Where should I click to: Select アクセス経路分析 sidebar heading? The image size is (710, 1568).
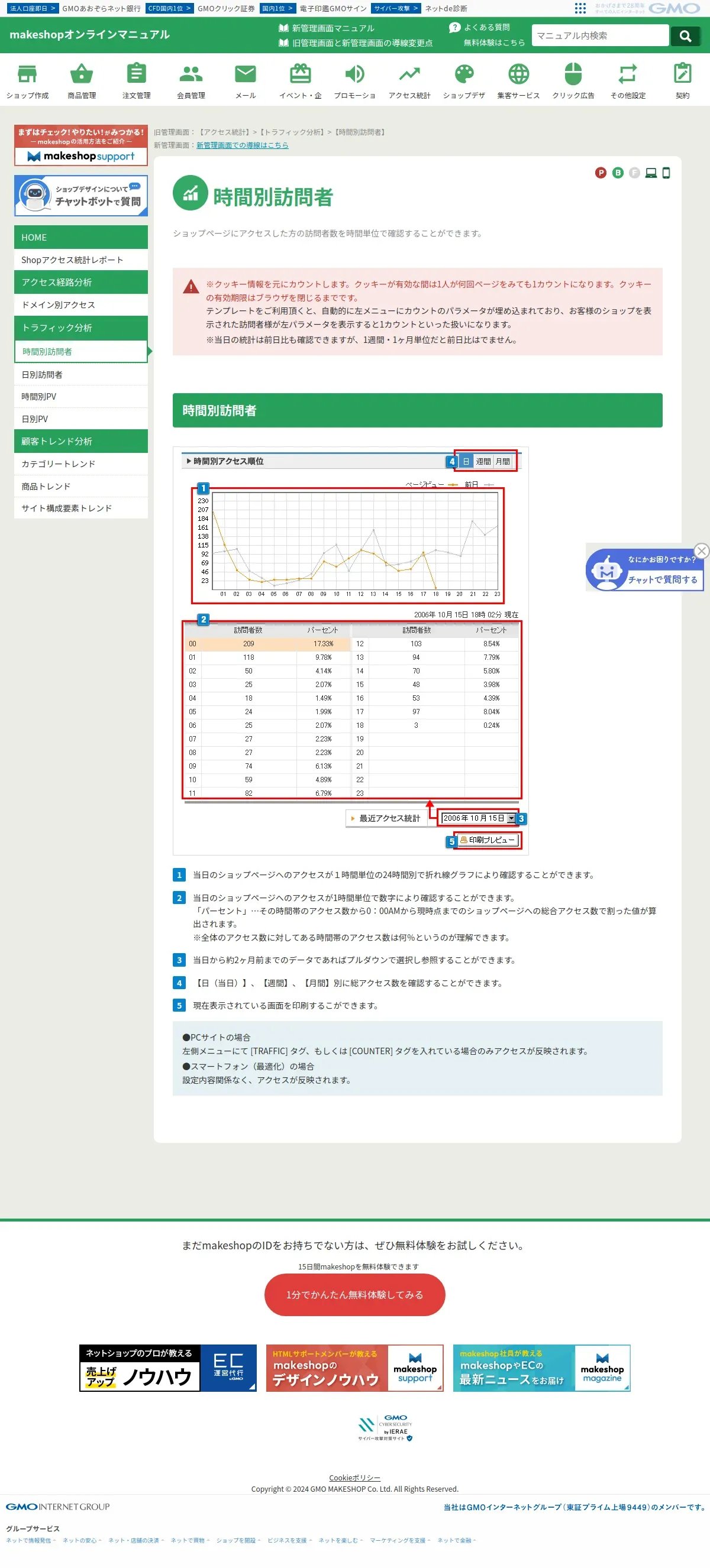(81, 283)
